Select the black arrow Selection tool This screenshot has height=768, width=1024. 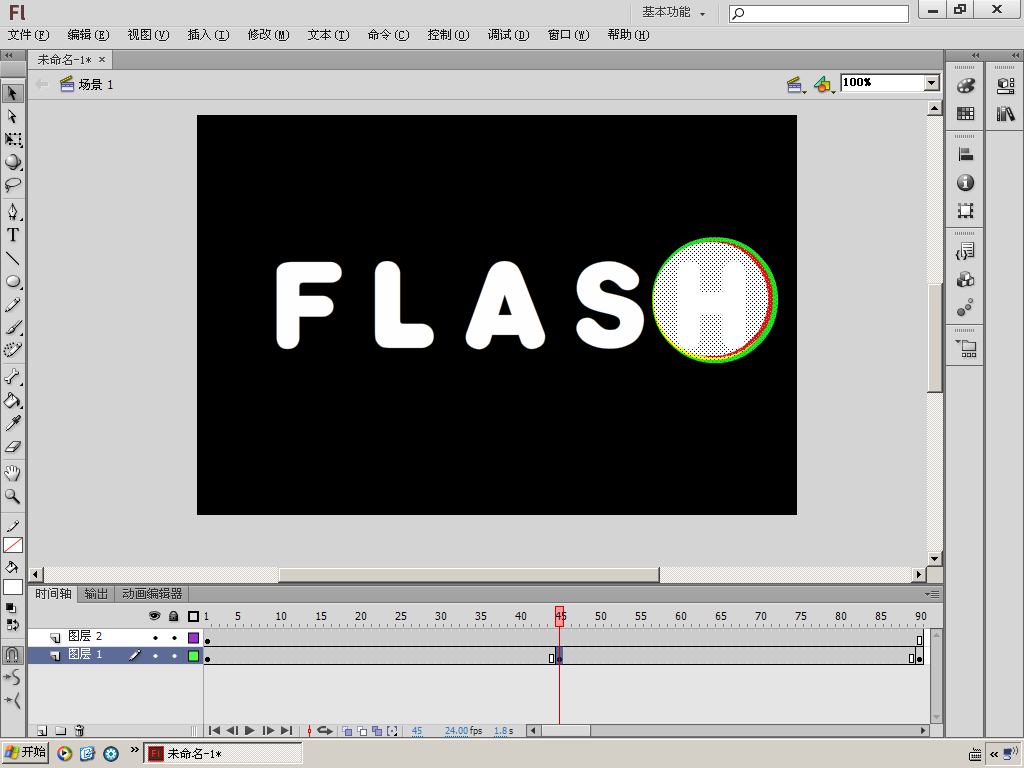[12, 93]
